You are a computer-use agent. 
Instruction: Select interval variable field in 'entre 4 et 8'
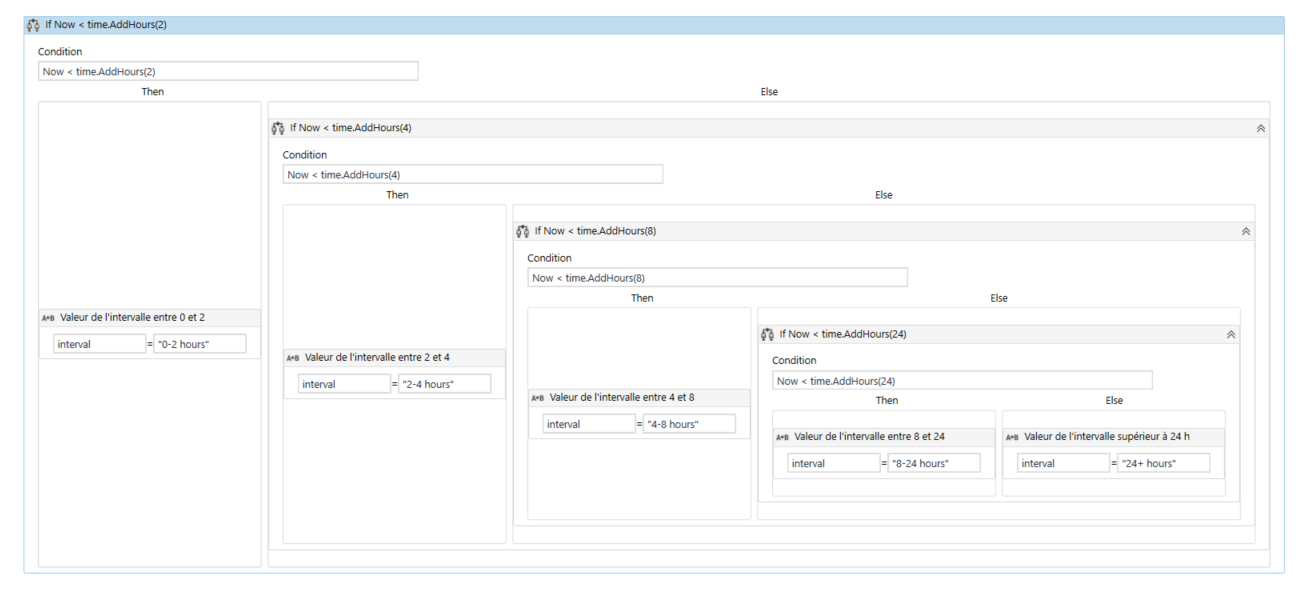coord(589,424)
